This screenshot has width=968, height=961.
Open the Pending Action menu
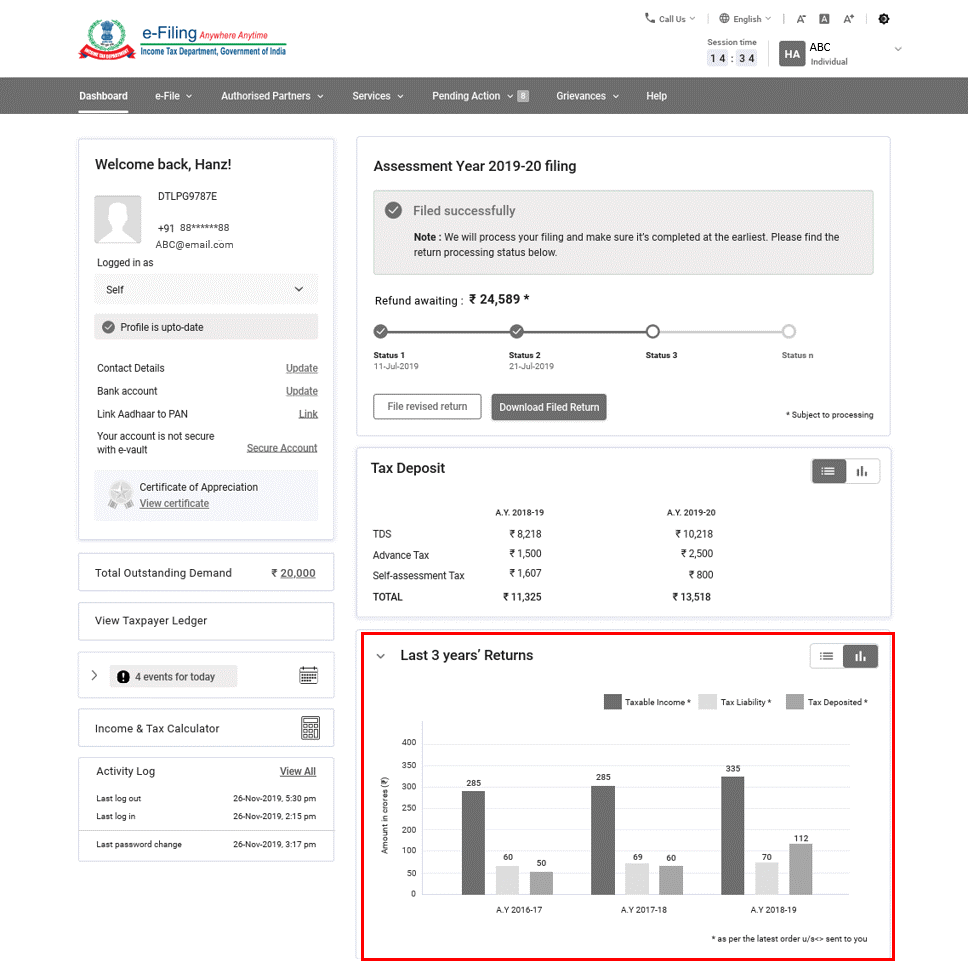[466, 95]
